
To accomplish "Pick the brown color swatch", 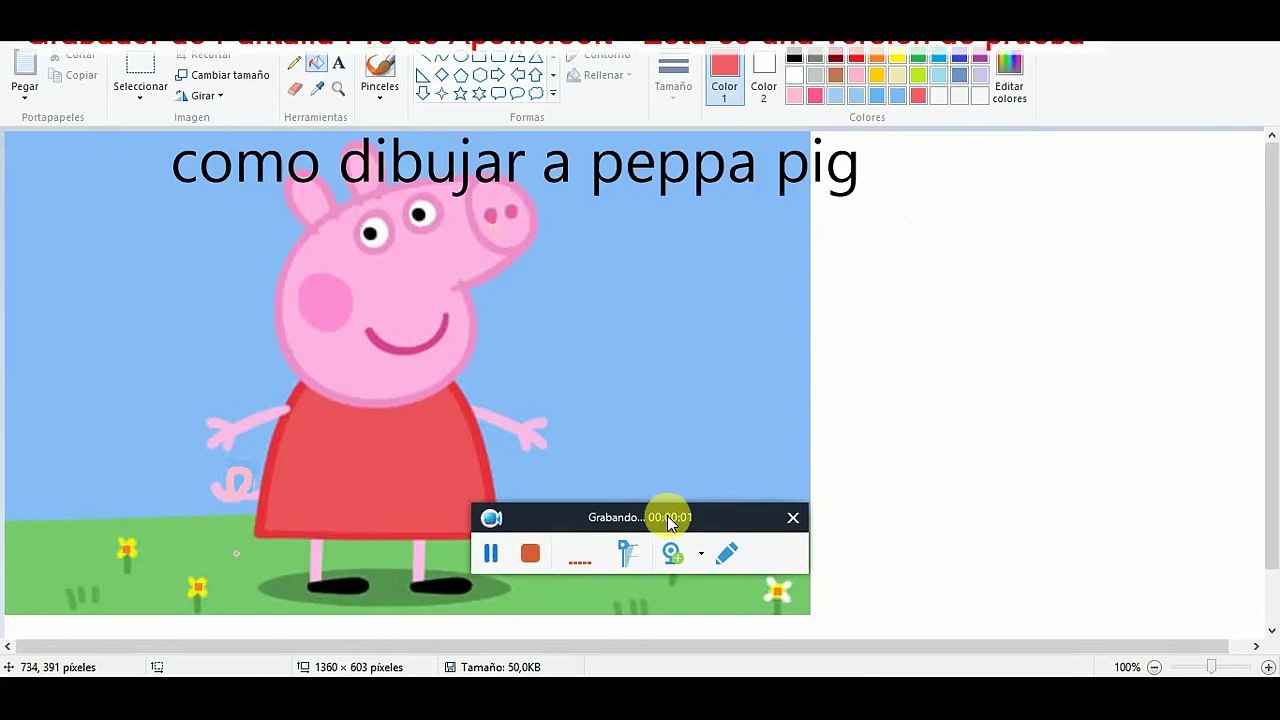I will click(x=836, y=76).
